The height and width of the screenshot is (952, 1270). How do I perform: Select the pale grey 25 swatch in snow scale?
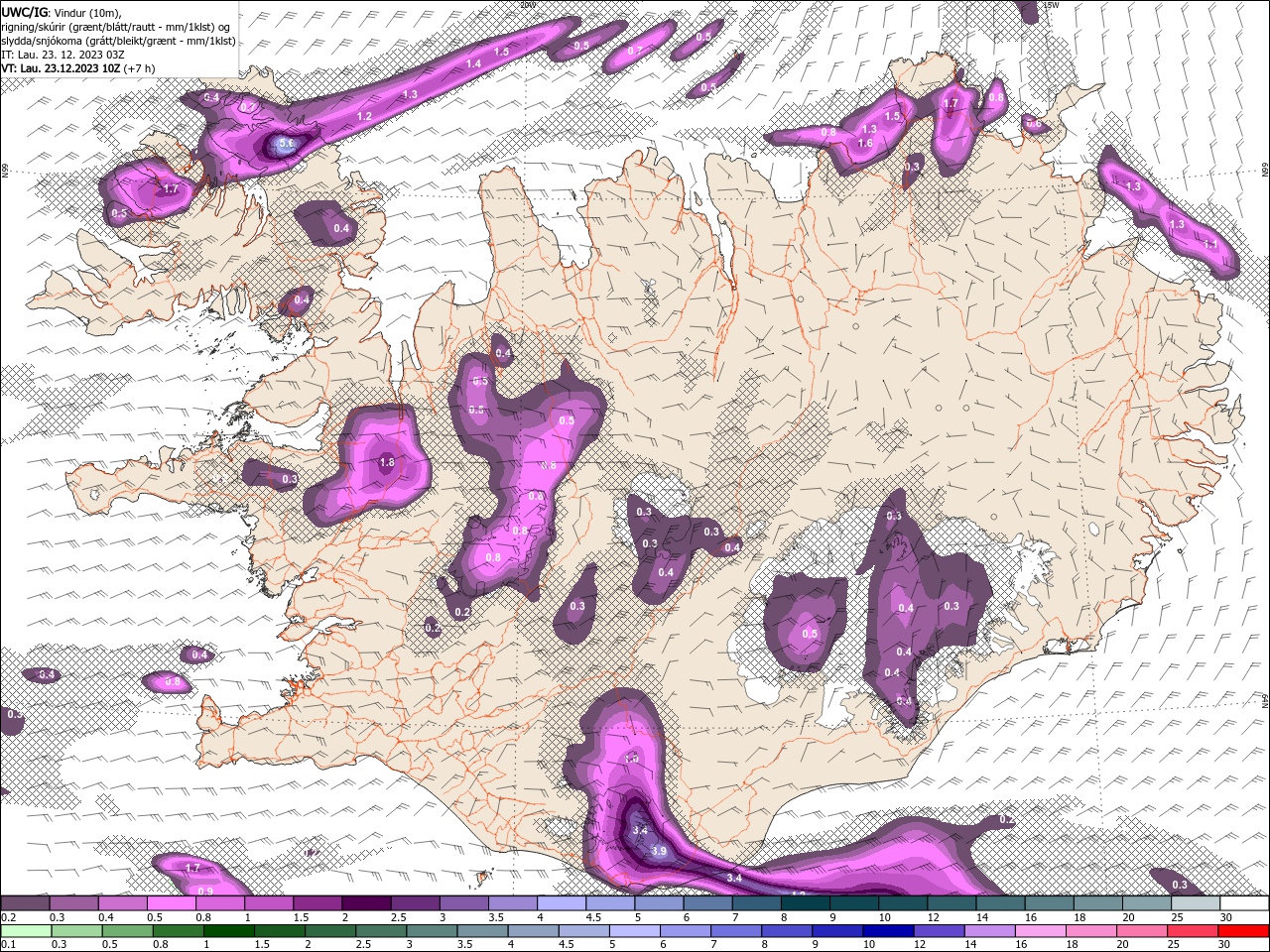pos(1196,903)
